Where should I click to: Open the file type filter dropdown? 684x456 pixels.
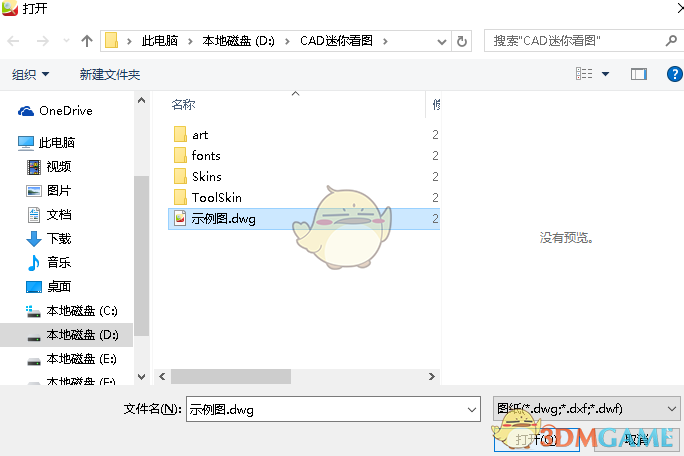(587, 408)
